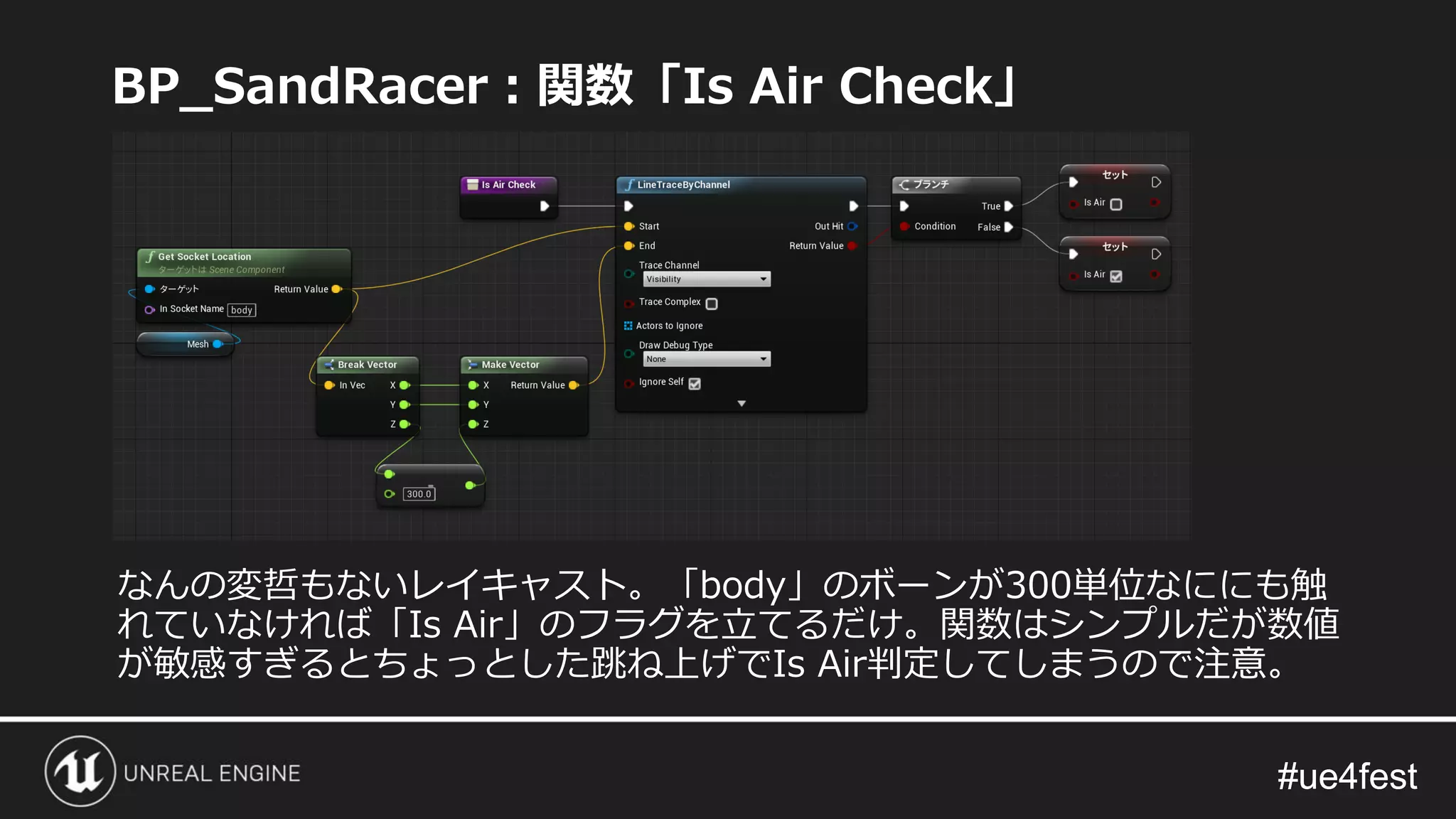Click the Start vector pin on LineTraceByChannel

(629, 226)
